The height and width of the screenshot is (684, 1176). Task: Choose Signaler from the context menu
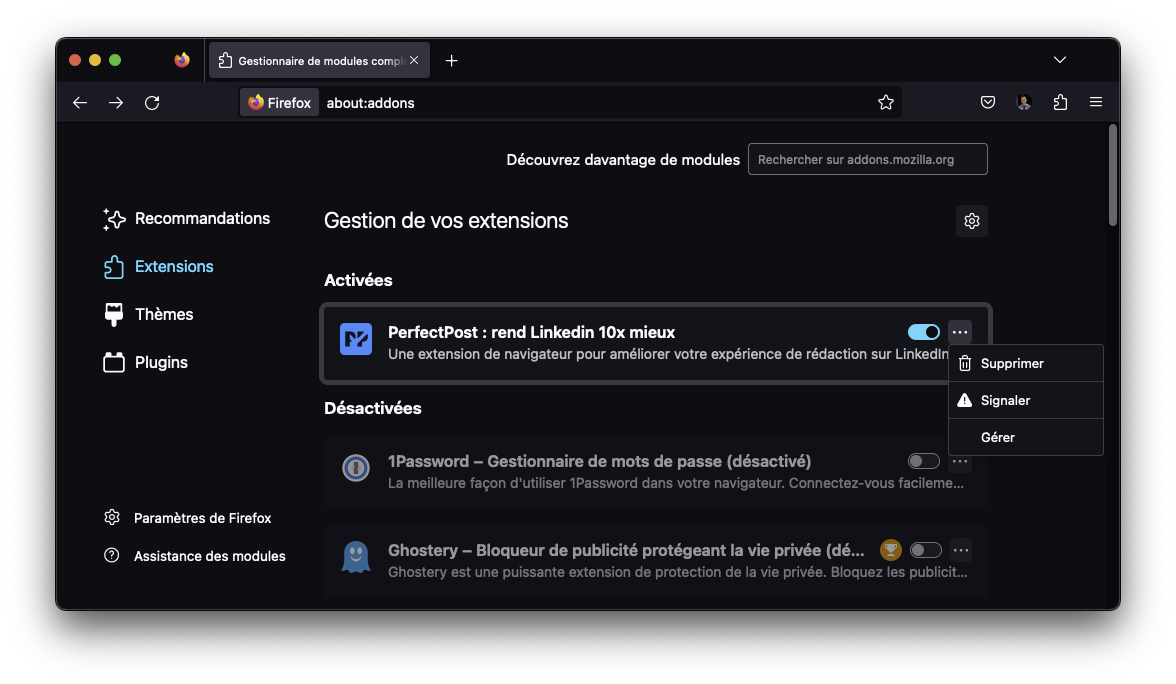[x=1026, y=400]
